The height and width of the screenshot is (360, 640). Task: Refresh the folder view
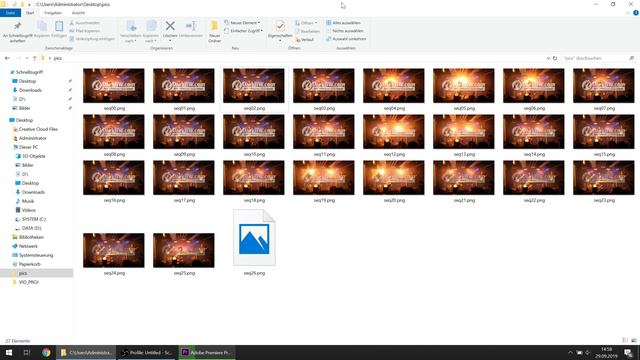(555, 58)
